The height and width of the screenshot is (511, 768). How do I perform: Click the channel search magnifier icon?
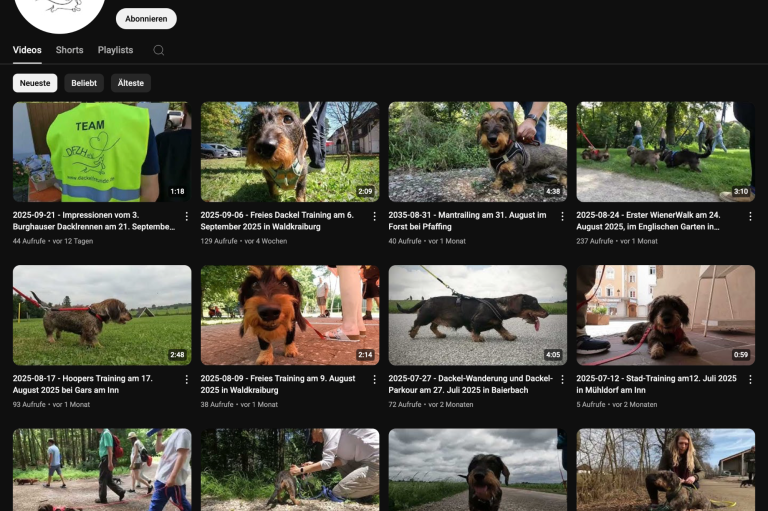[x=158, y=50]
